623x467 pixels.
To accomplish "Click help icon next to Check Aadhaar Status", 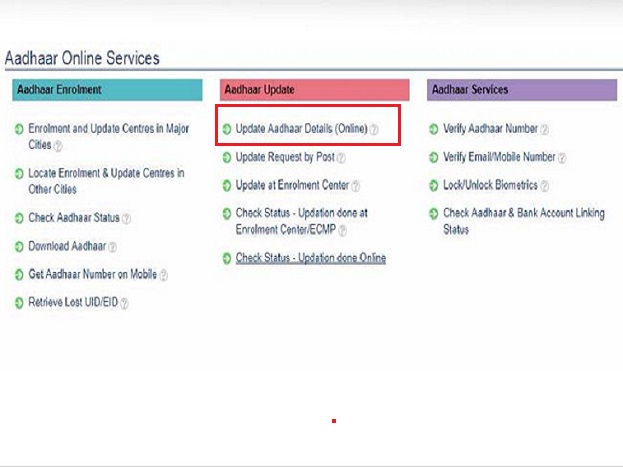I will coord(126,218).
